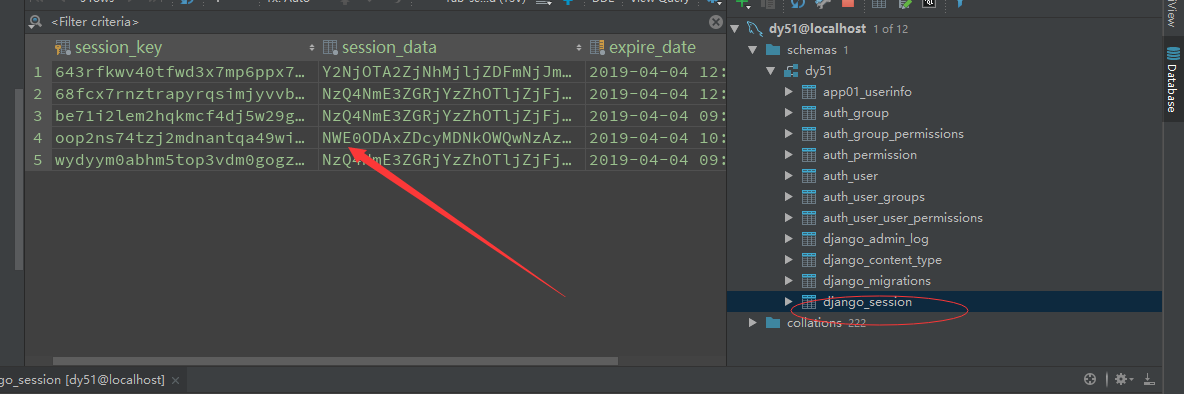This screenshot has width=1184, height=394.
Task: Select the cell be71i2lem2hqkmcf4dj5w29g
Action: tap(184, 116)
